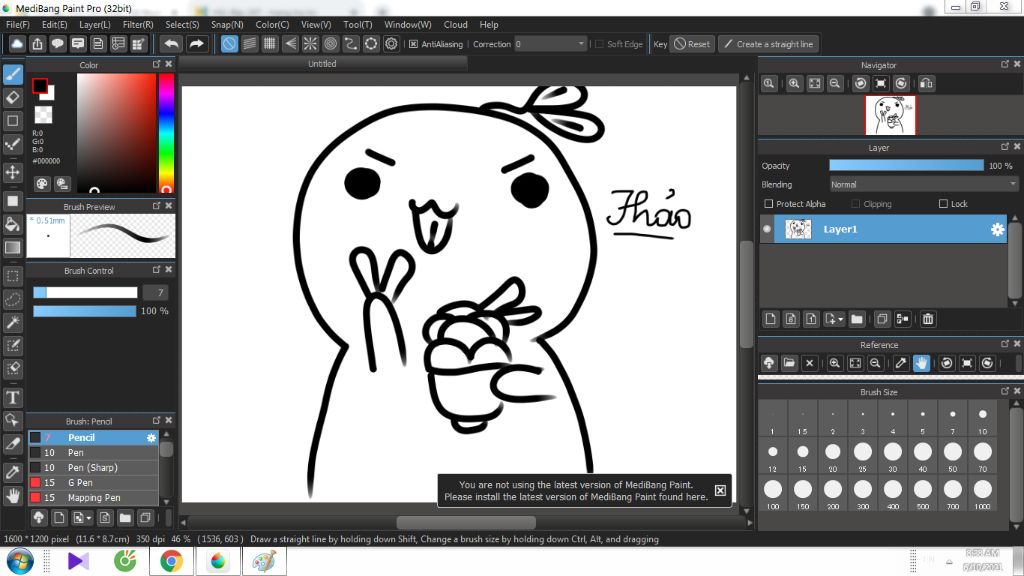This screenshot has width=1024, height=576.
Task: Select the Gradient tool
Action: click(x=13, y=248)
